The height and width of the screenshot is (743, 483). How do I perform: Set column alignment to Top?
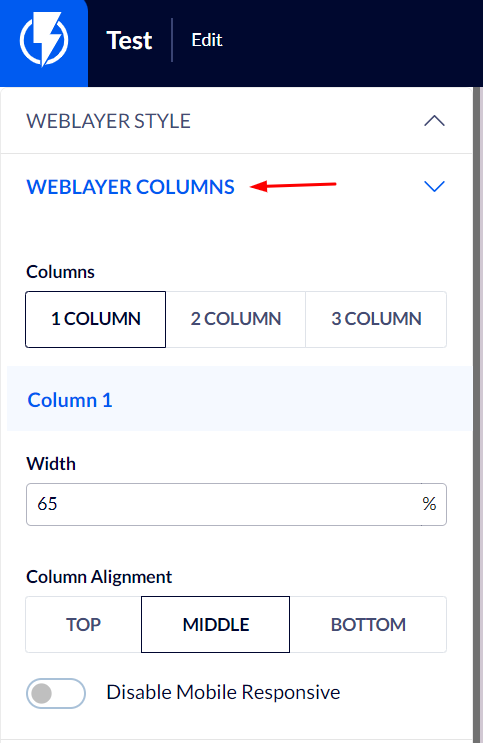click(x=83, y=625)
